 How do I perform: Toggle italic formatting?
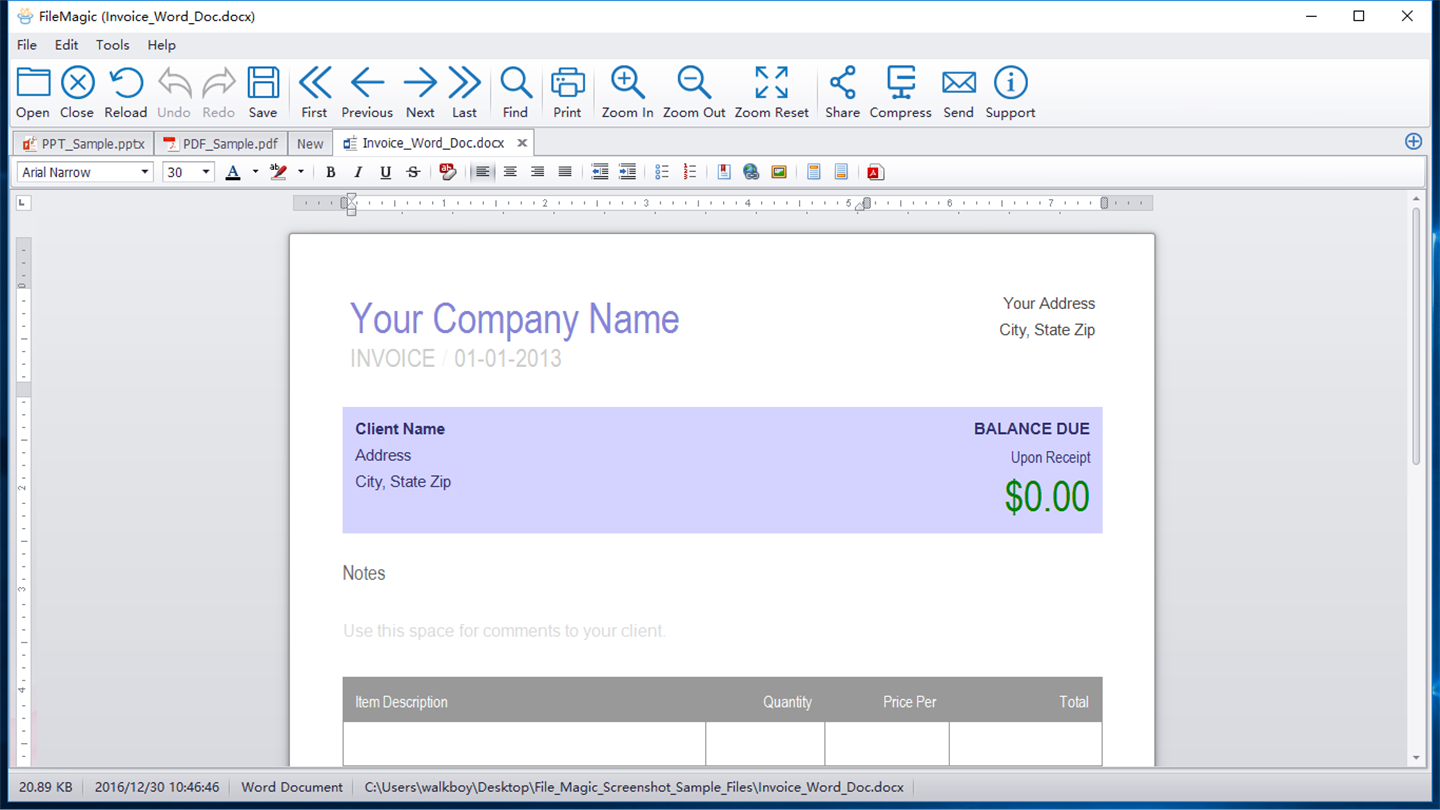click(x=358, y=172)
